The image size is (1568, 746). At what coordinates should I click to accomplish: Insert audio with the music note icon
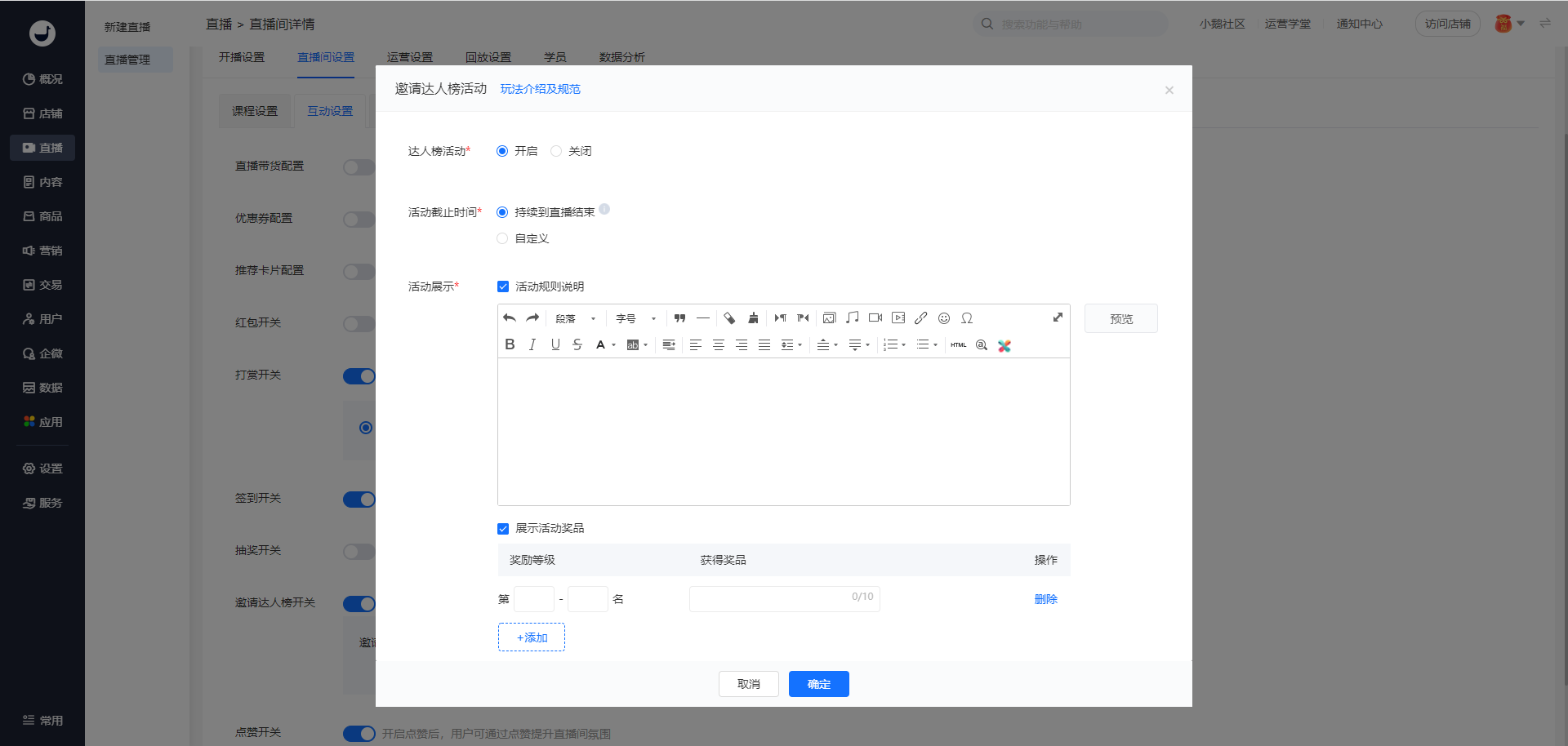click(852, 318)
